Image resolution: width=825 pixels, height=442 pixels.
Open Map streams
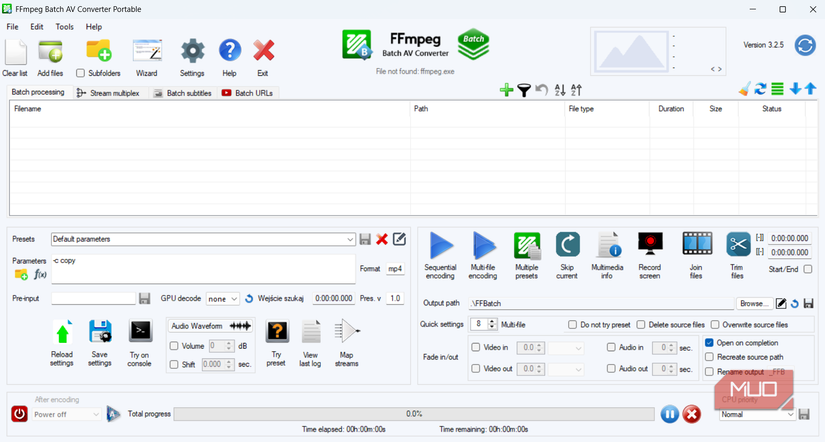347,332
